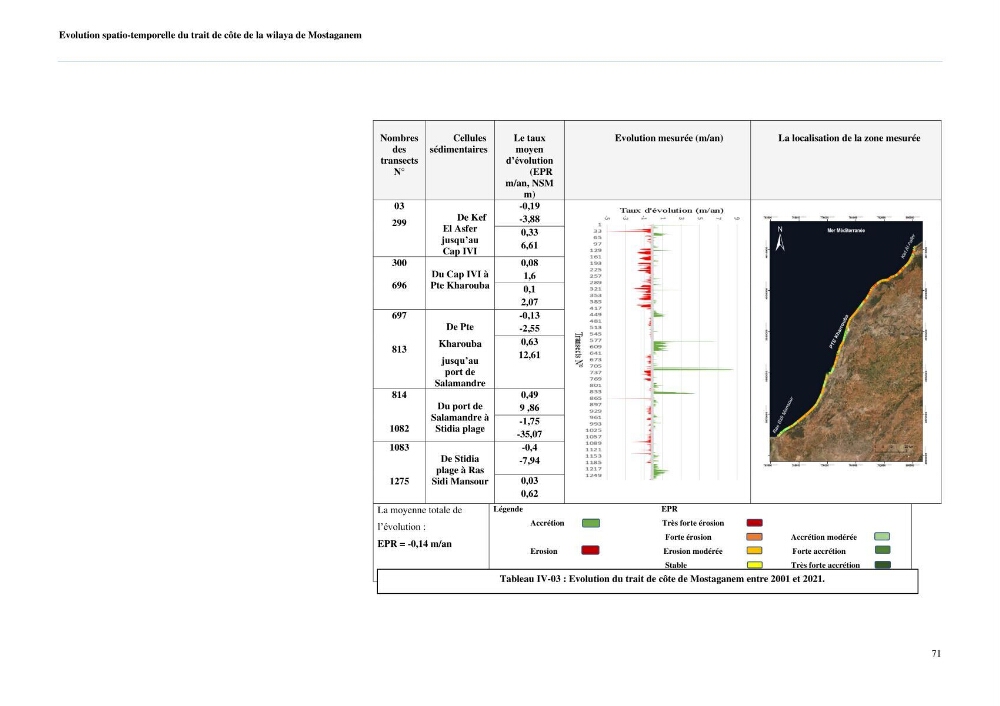Image resolution: width=1000 pixels, height=706 pixels.
Task: Click transect number 814
Action: point(399,395)
